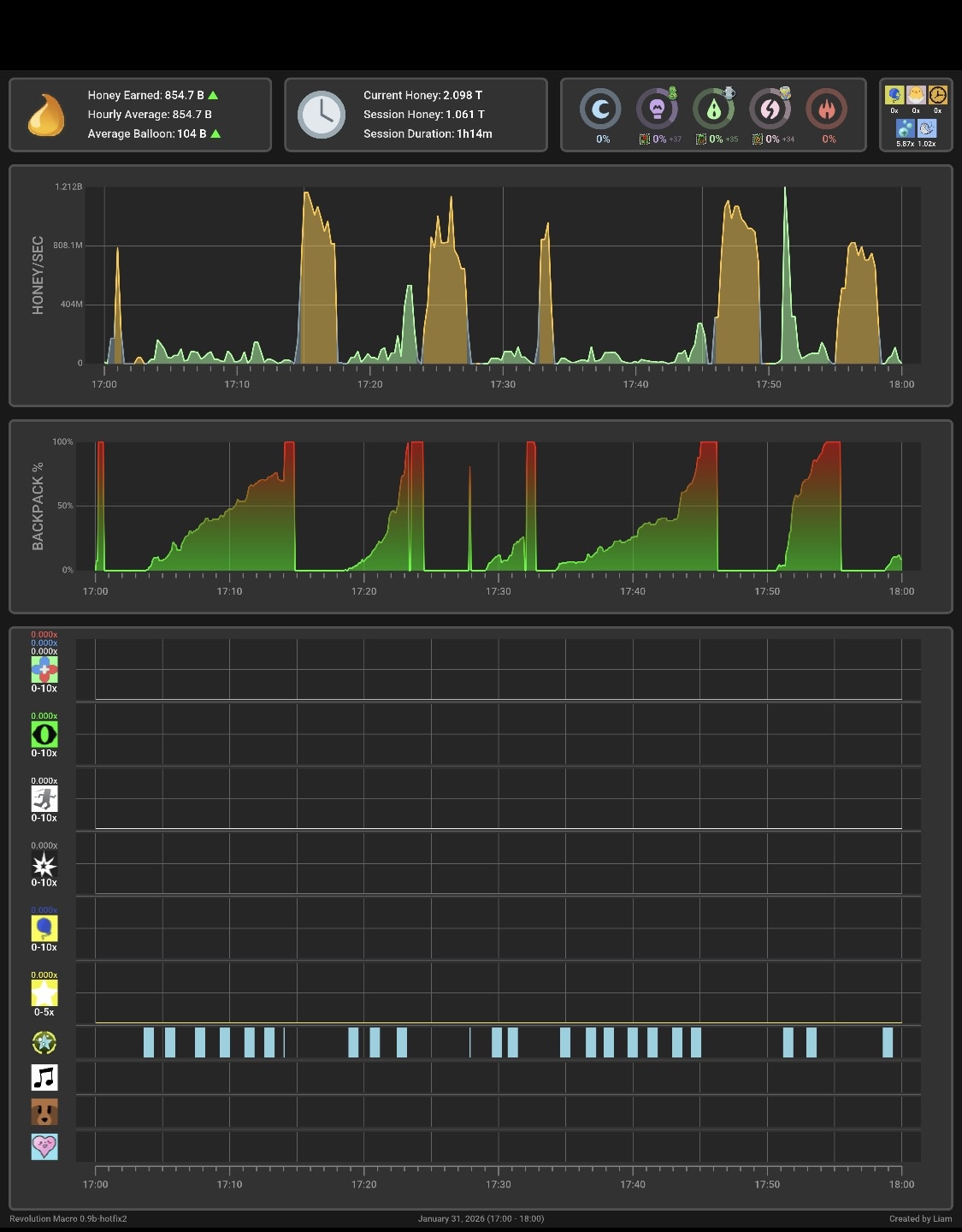Image resolution: width=962 pixels, height=1232 pixels.
Task: Click the brown bear face icon
Action: point(44,1112)
